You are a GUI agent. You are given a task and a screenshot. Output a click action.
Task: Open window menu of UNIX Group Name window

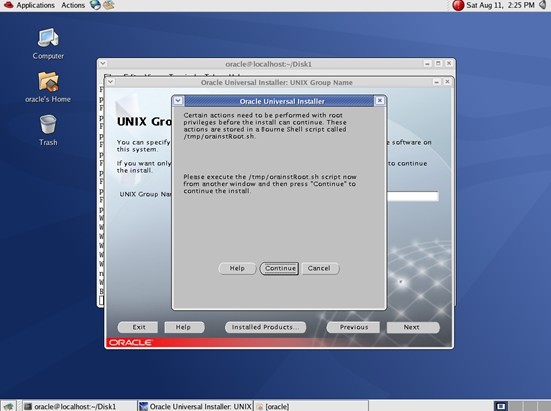110,82
